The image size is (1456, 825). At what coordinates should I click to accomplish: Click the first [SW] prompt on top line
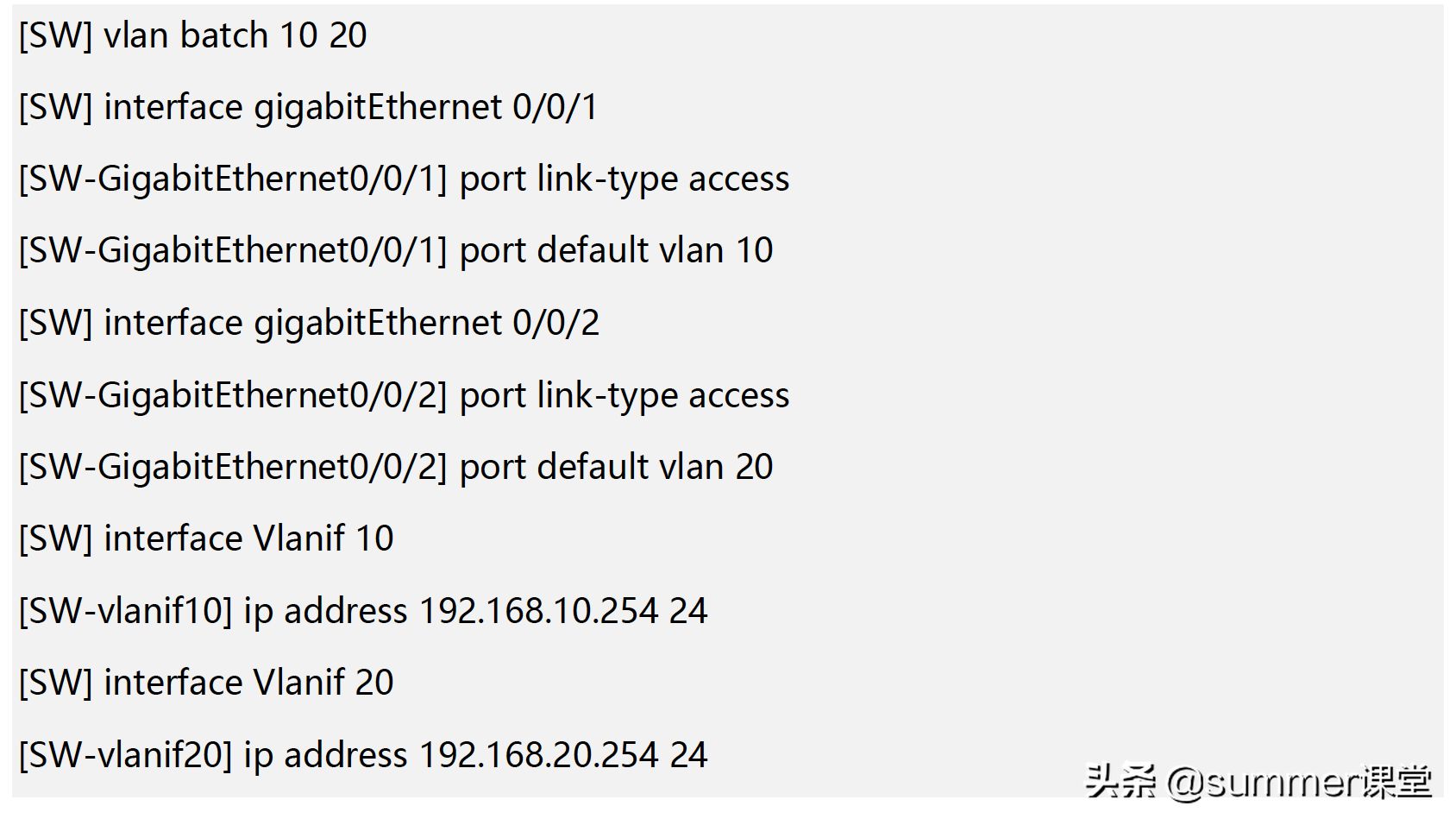55,35
